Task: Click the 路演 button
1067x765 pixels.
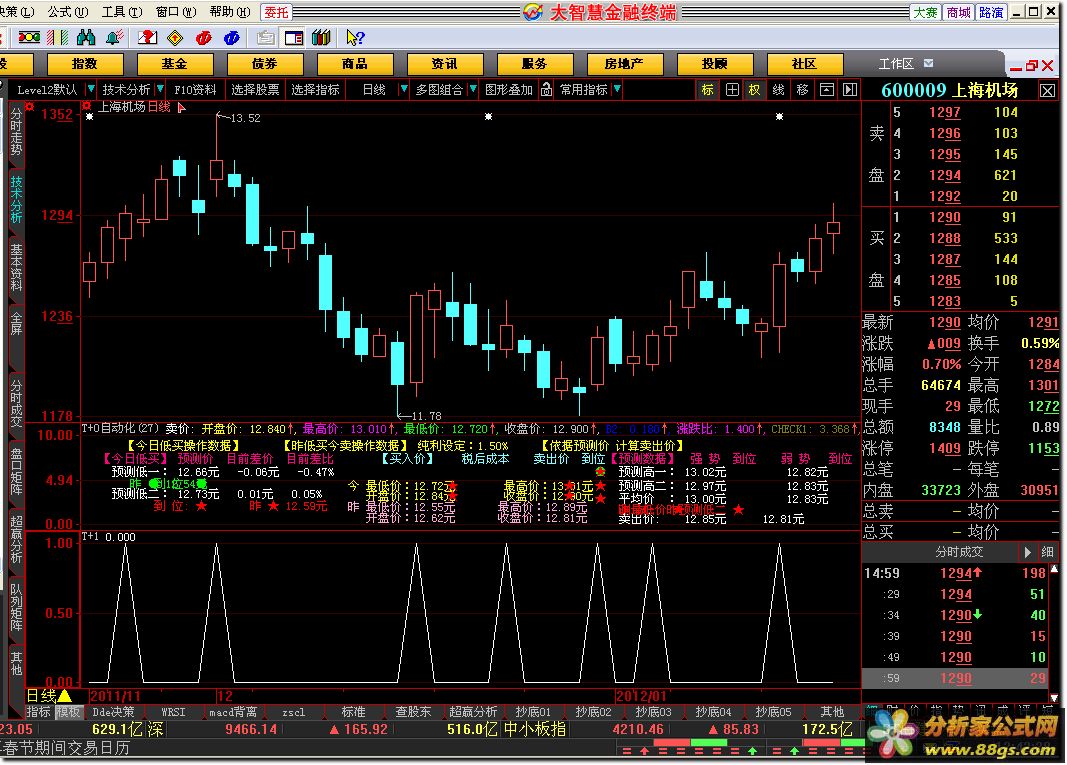Action: pos(991,12)
